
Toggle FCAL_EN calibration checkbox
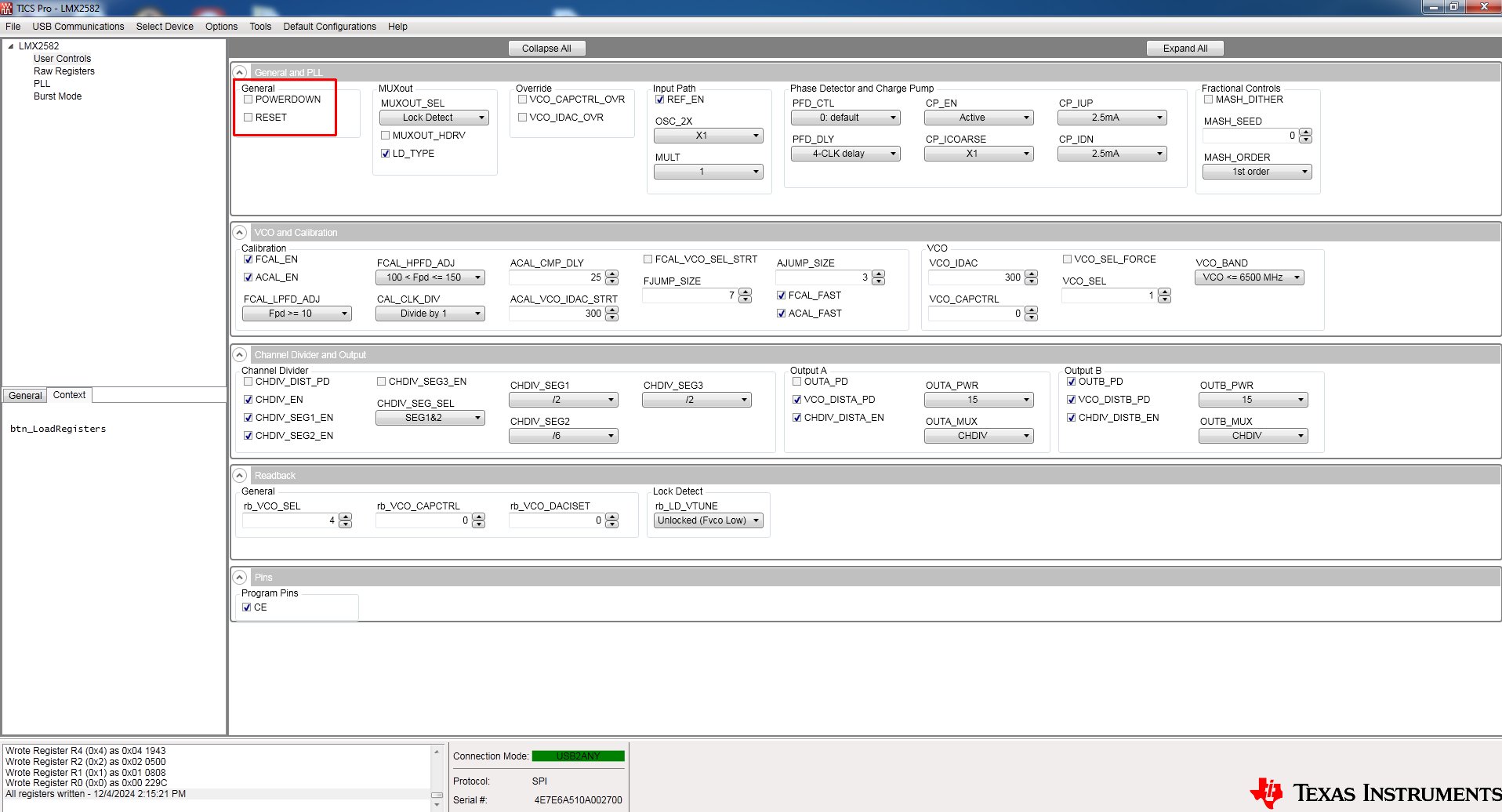point(248,259)
